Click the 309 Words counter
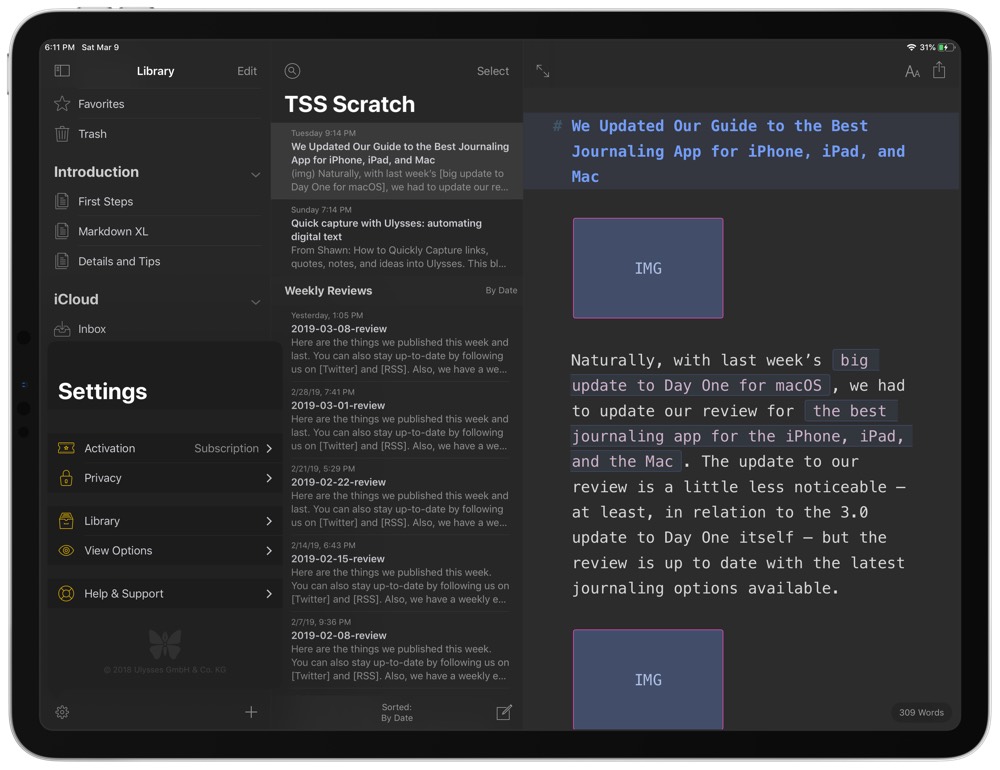Image resolution: width=1000 pixels, height=770 pixels. [x=920, y=712]
